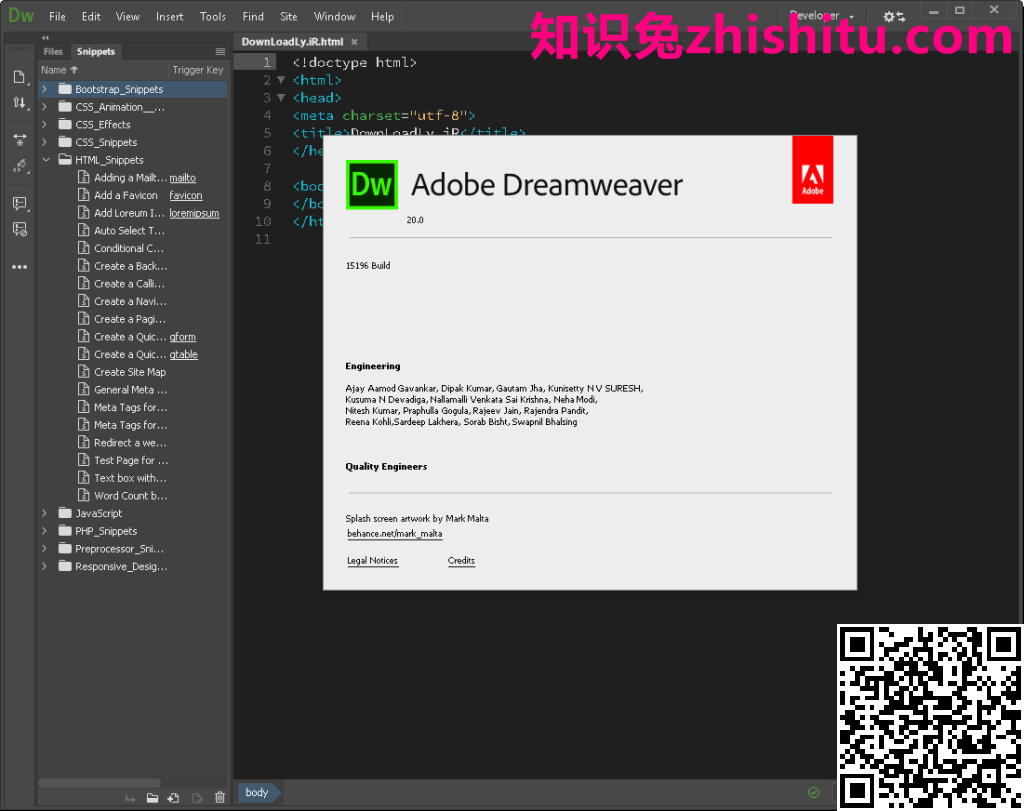1024x811 pixels.
Task: Collapse the panel with the double-arrow icon
Action: pyautogui.click(x=45, y=37)
